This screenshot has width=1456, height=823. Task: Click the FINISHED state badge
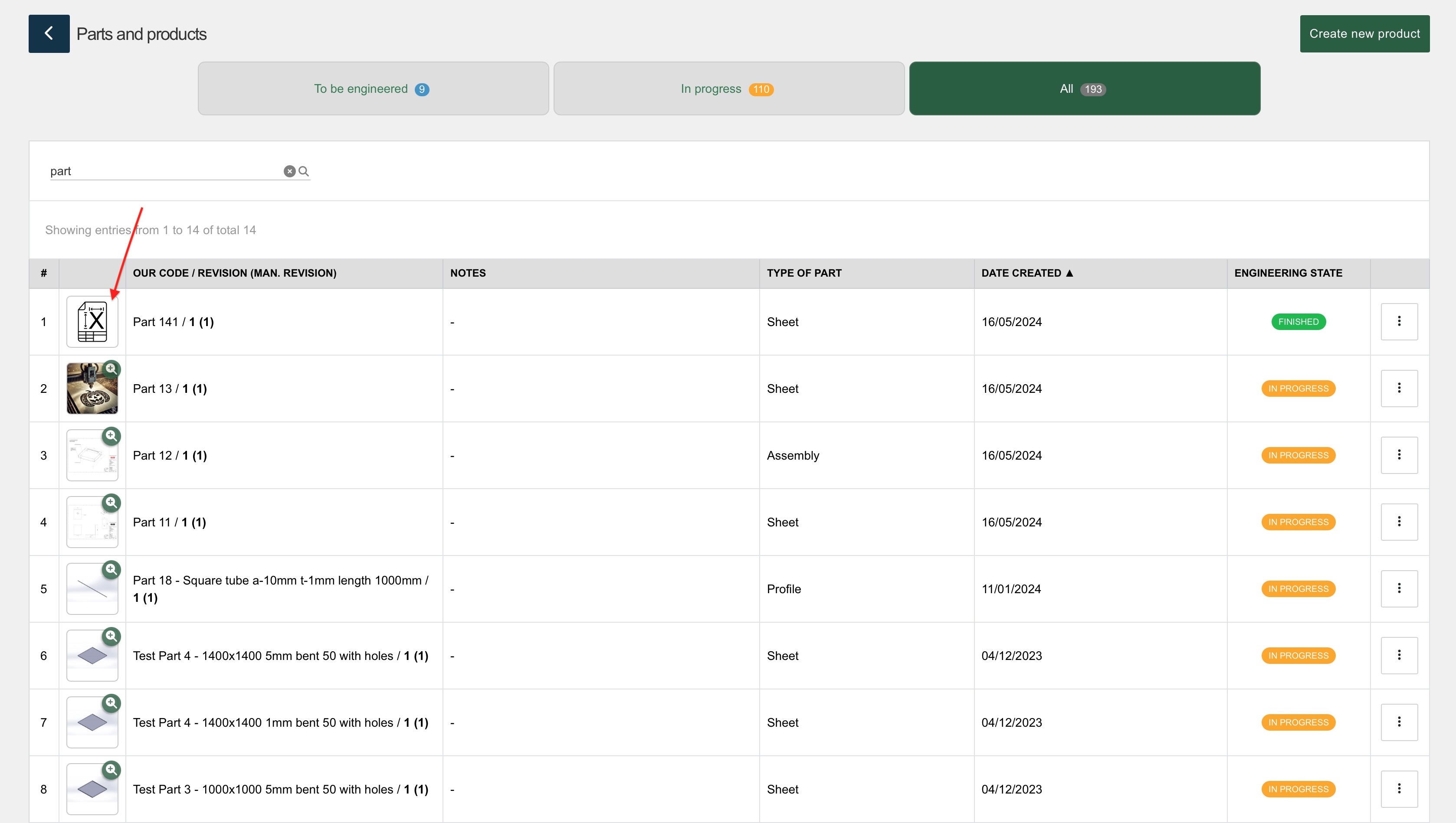1298,322
